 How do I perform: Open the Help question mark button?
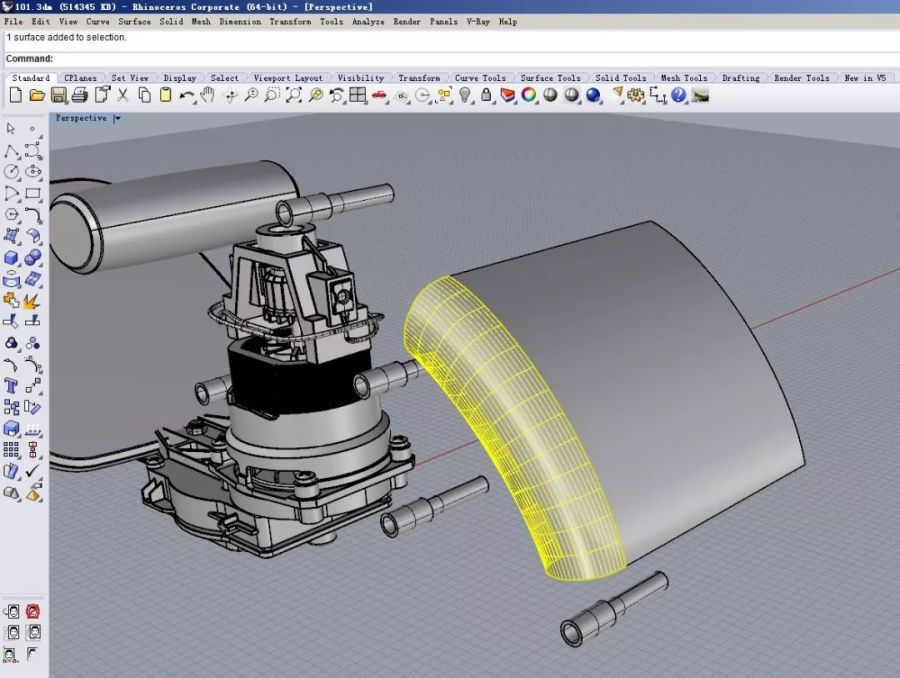point(679,95)
